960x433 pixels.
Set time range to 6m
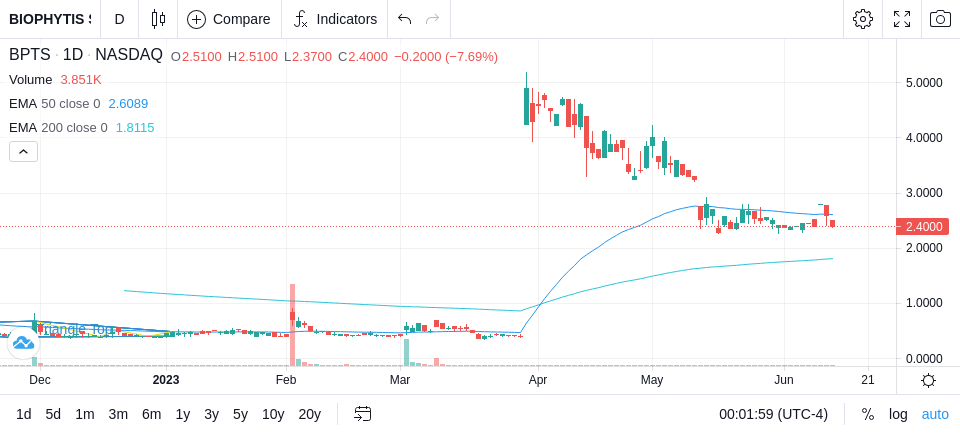point(151,415)
